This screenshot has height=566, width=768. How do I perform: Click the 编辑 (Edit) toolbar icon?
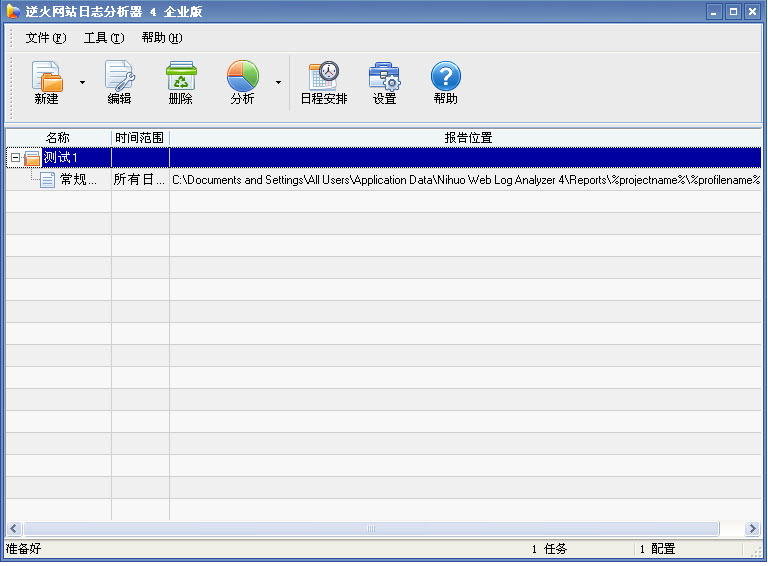[x=119, y=76]
